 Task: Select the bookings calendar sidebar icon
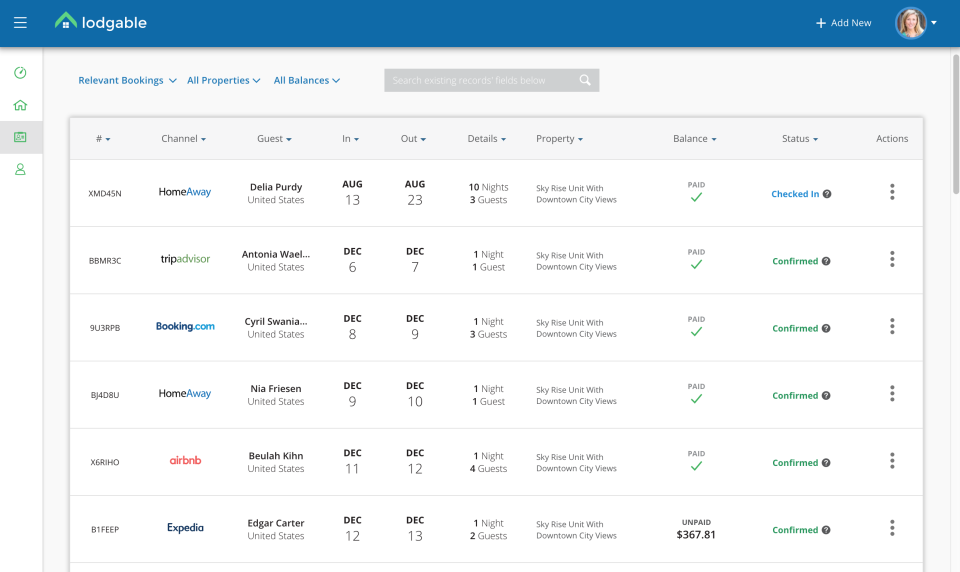point(20,137)
